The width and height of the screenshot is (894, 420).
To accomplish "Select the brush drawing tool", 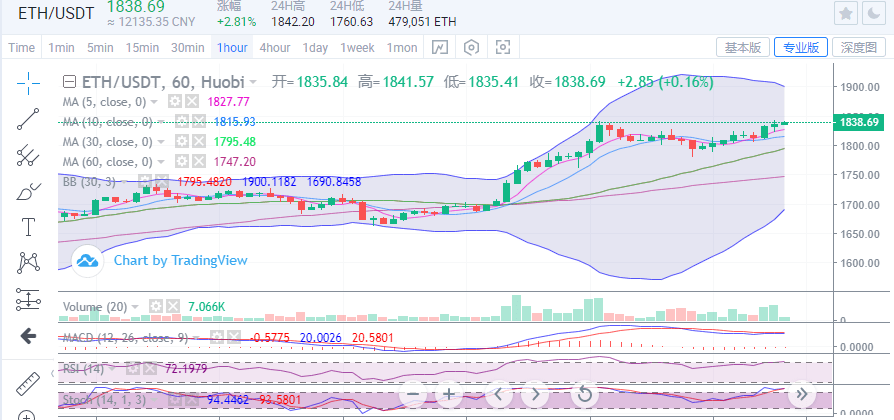I will click(27, 190).
